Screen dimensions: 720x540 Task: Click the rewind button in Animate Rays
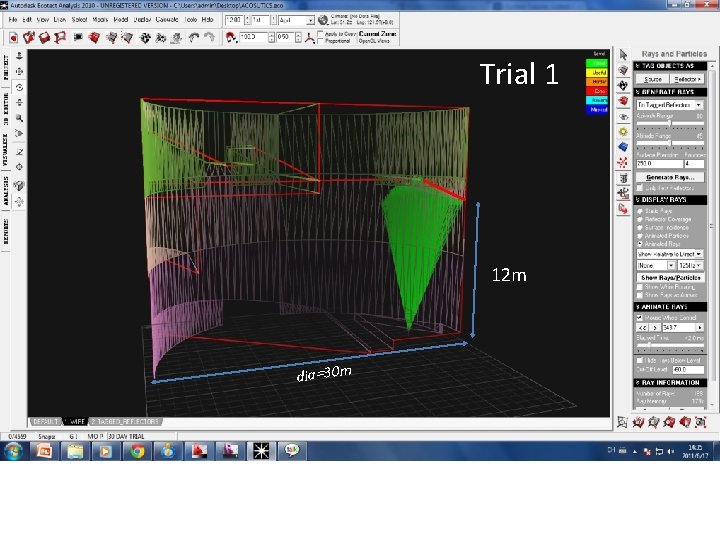(642, 328)
